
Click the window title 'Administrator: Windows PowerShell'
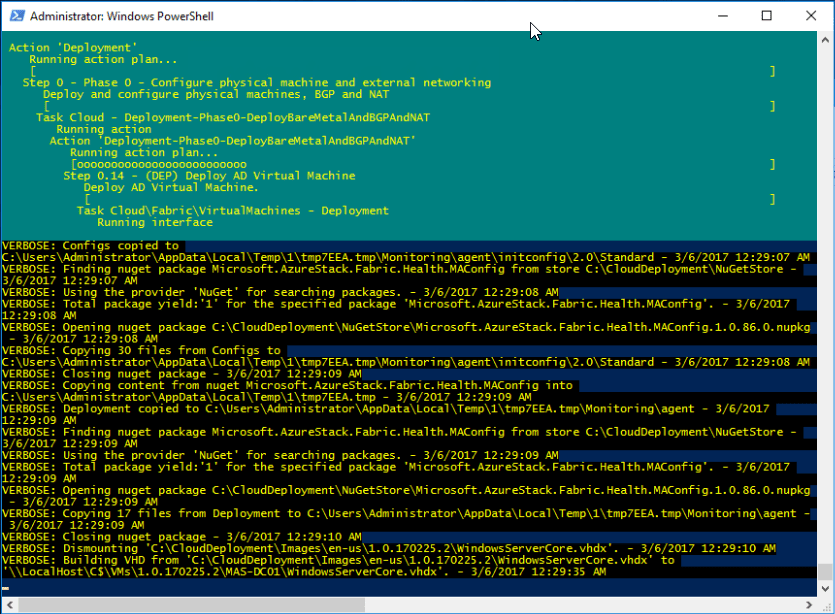(122, 17)
